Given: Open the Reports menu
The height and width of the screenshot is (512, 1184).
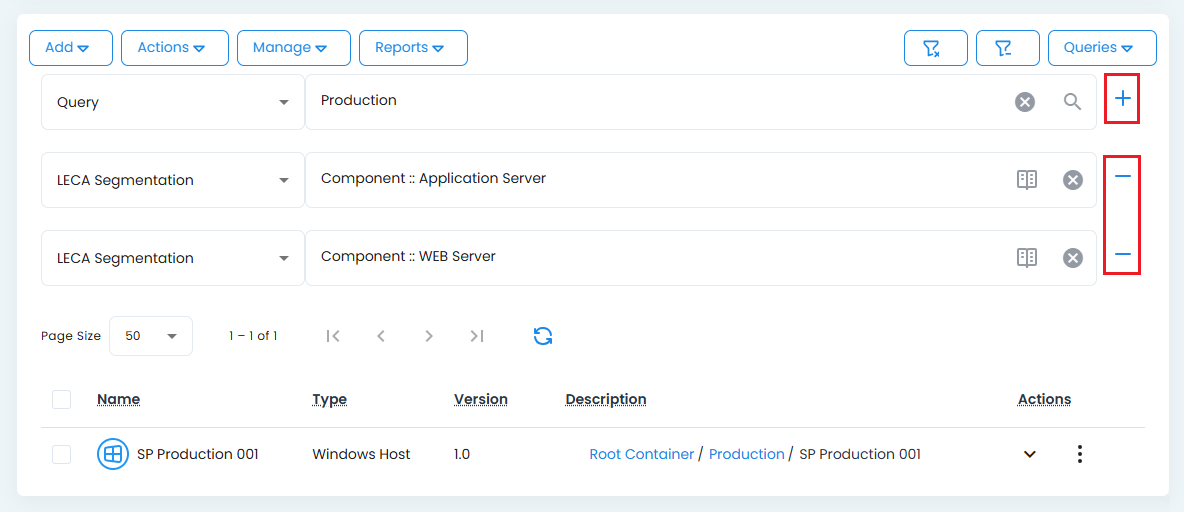Looking at the screenshot, I should [x=412, y=48].
